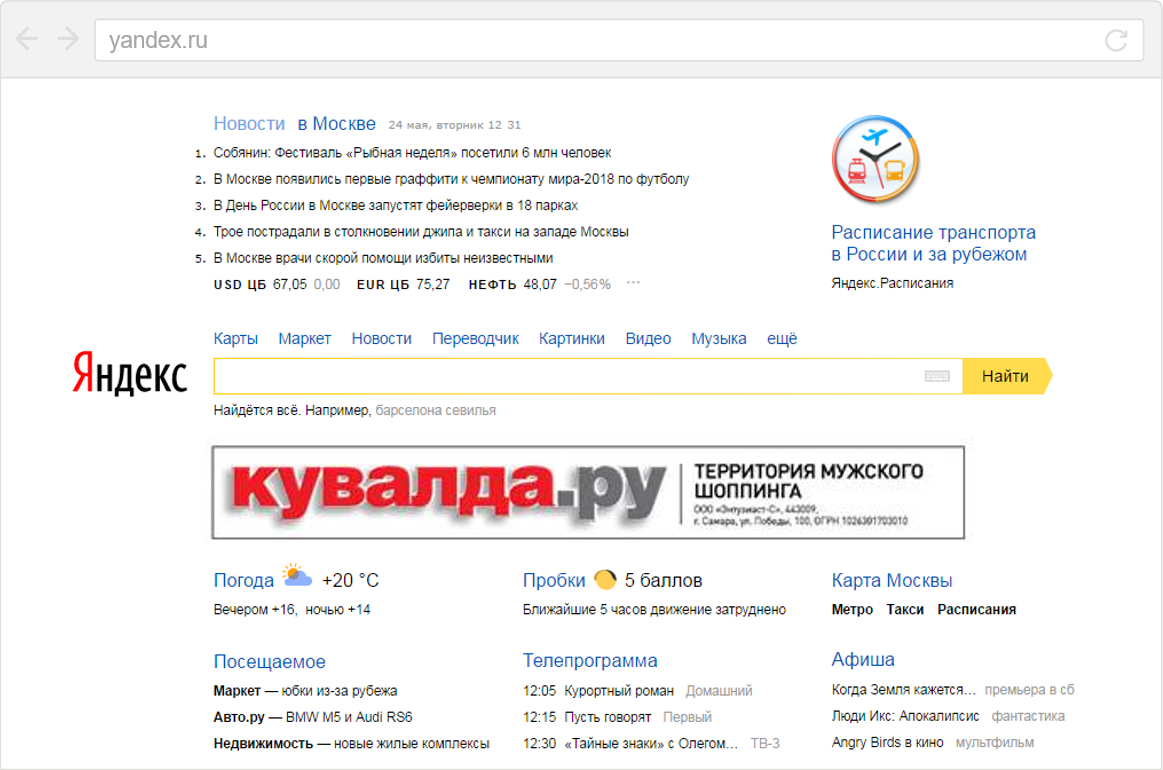Open the Переводчик service tab

475,339
